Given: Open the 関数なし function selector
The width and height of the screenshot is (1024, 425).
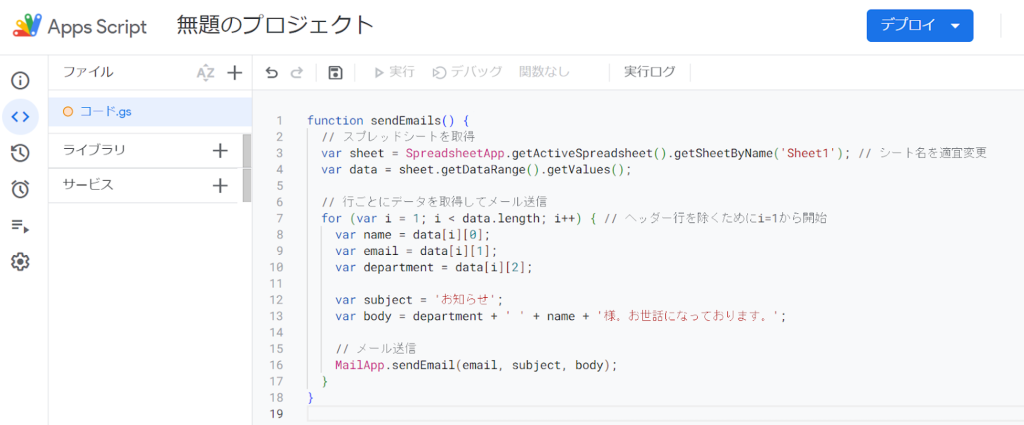Looking at the screenshot, I should coord(545,72).
